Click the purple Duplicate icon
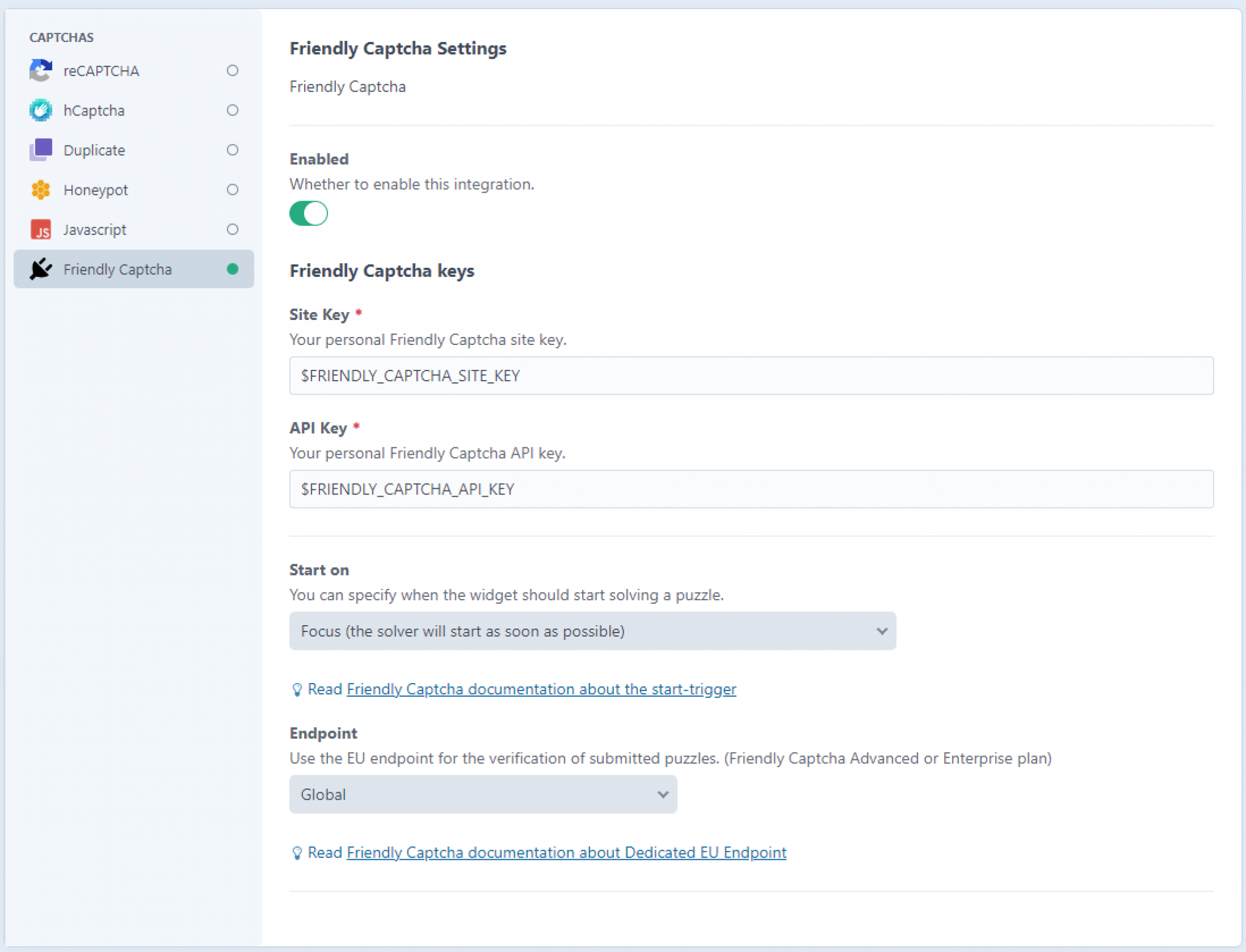 click(x=41, y=150)
